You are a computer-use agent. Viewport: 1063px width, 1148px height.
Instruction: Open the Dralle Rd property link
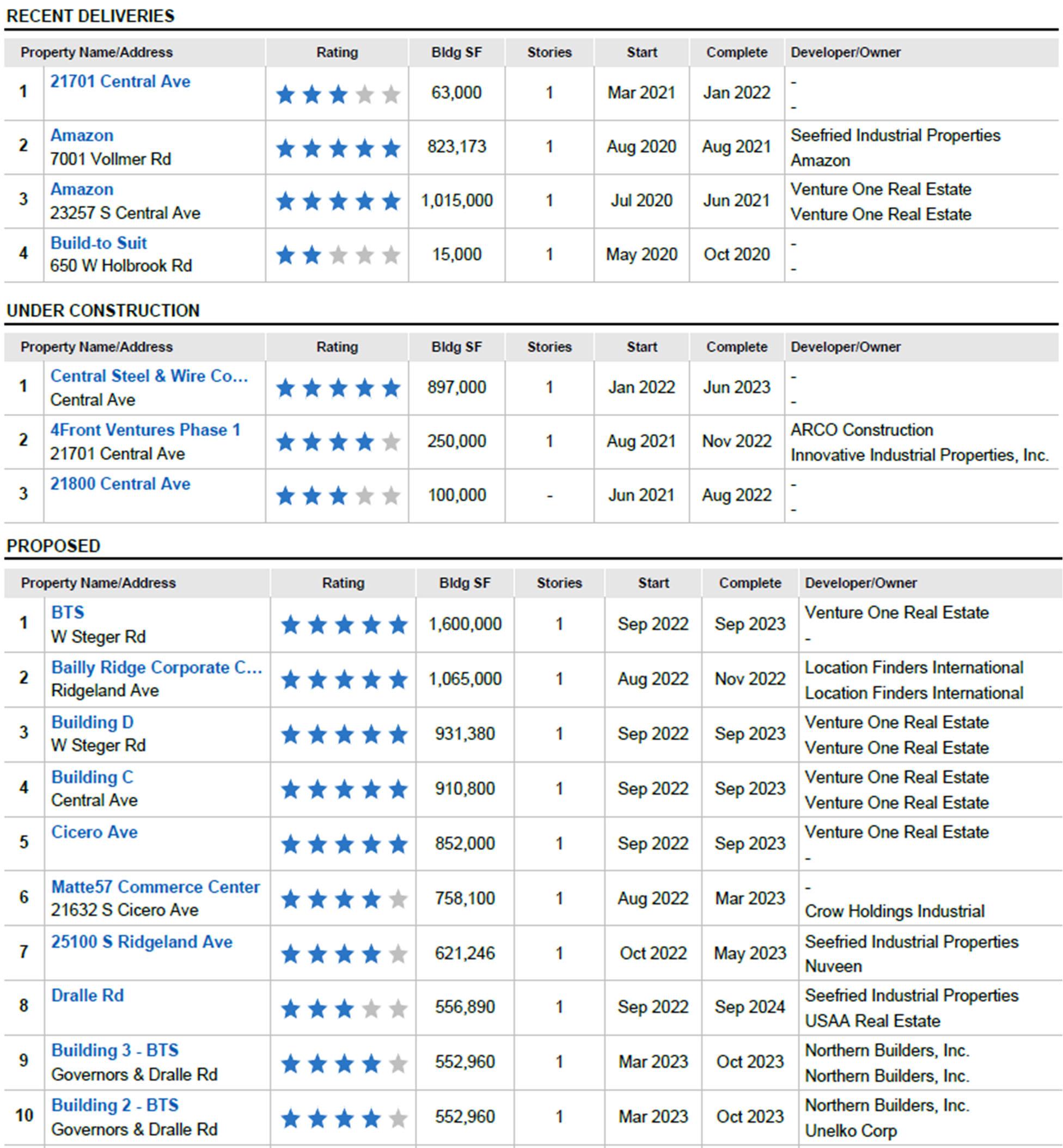click(x=88, y=995)
